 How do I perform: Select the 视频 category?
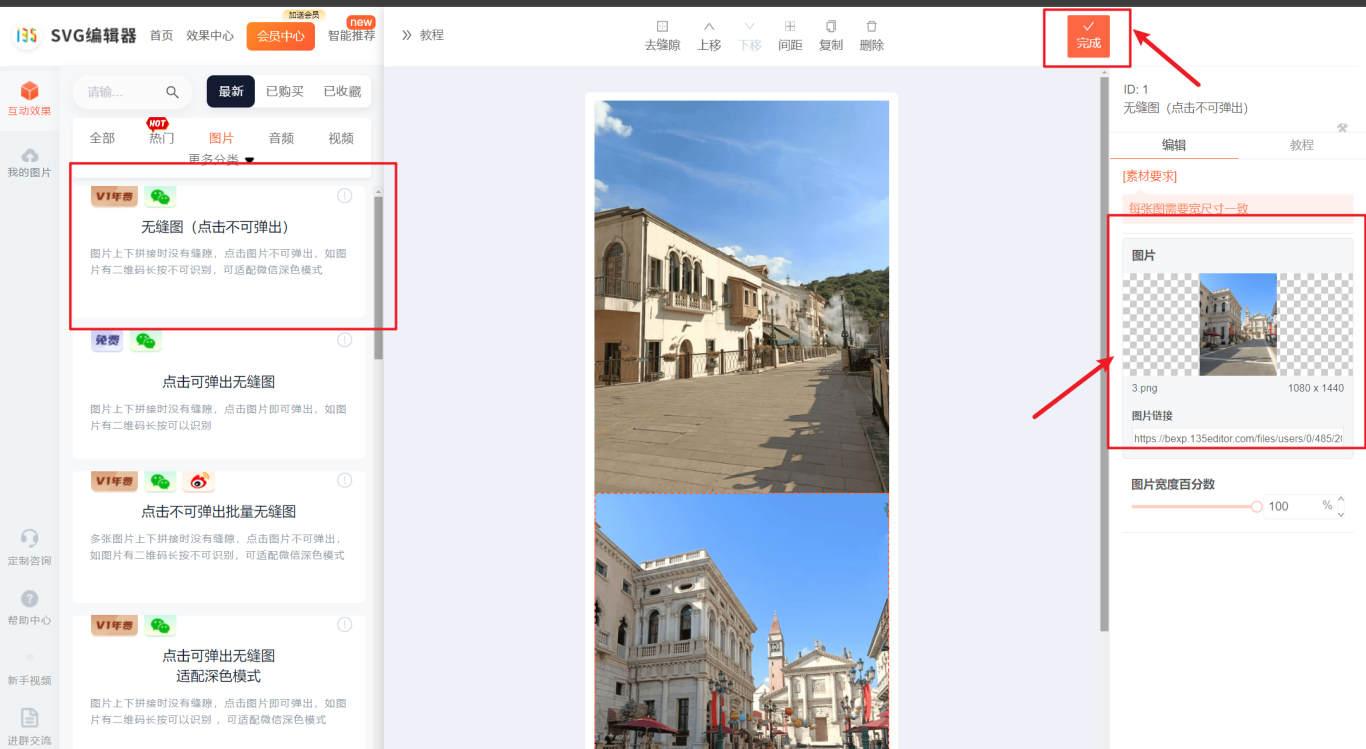click(341, 138)
